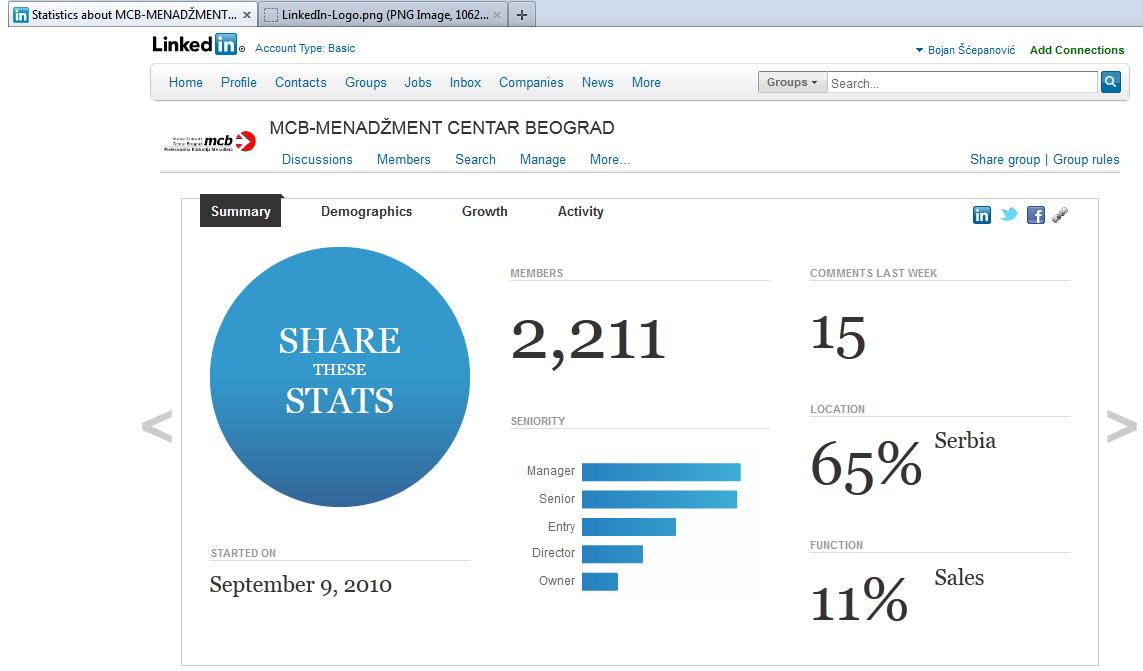Click Account Type: Basic link
Image resolution: width=1143 pixels, height=671 pixels.
click(x=305, y=48)
